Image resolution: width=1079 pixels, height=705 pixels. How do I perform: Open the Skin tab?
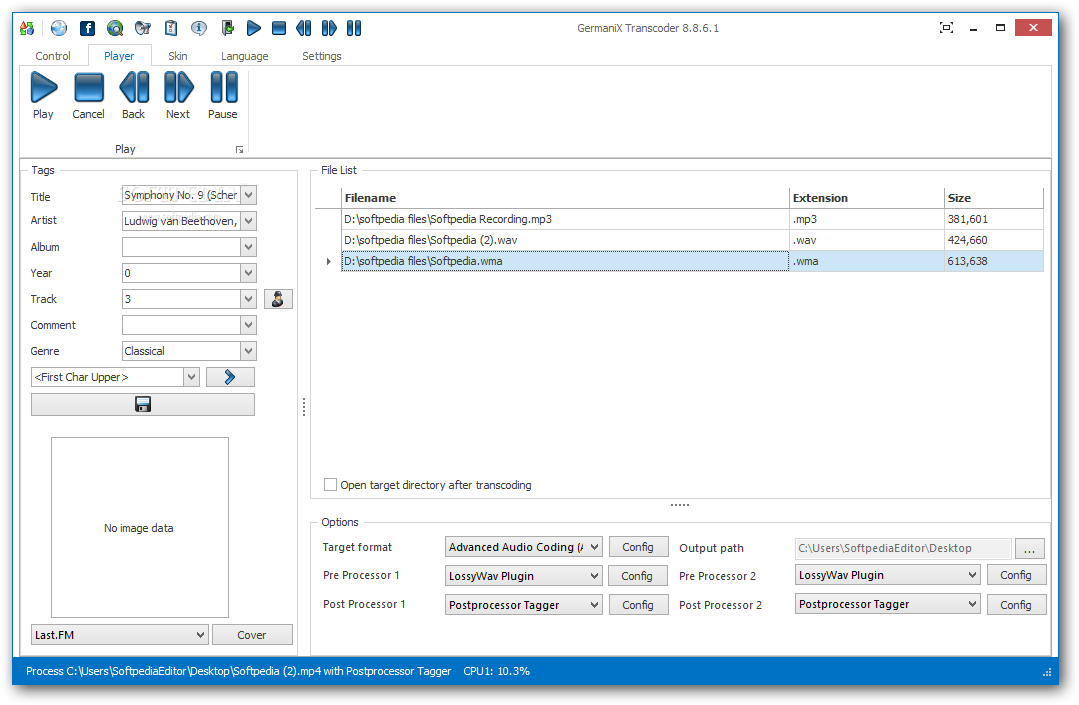(178, 56)
